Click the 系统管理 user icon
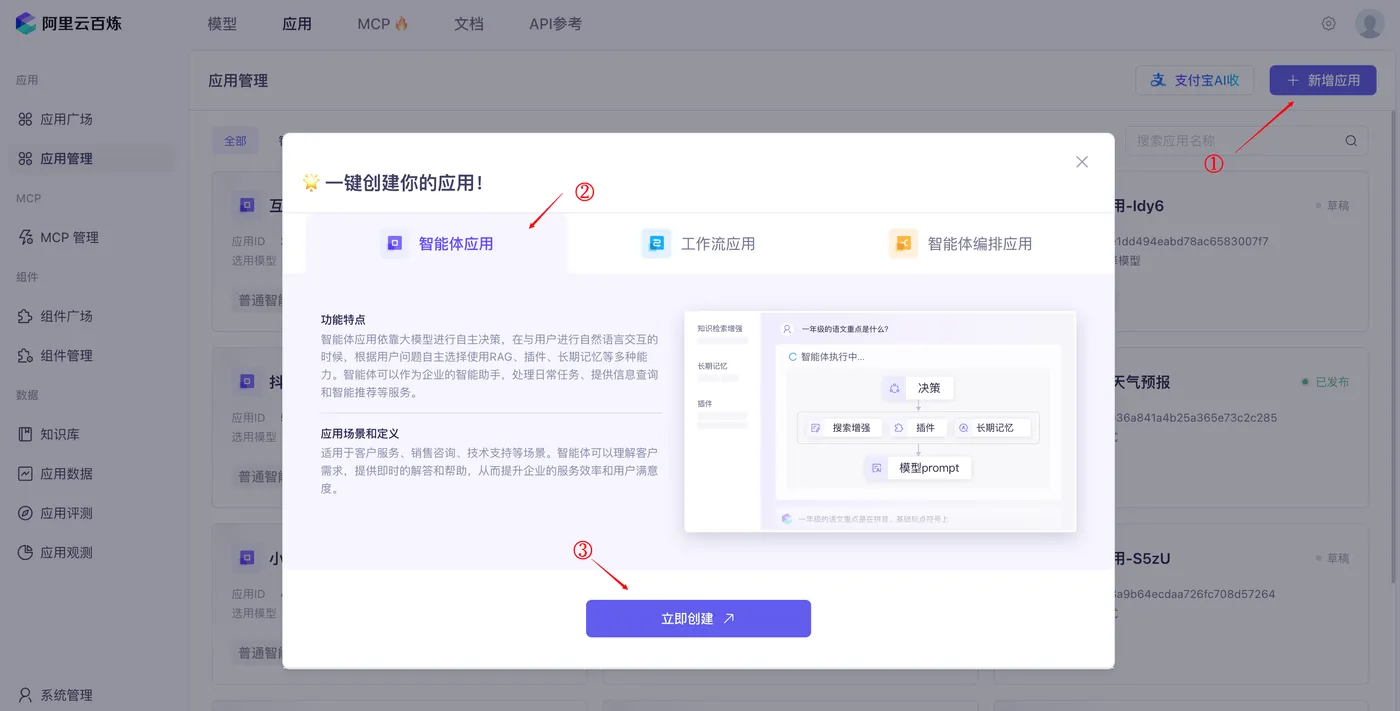 (x=26, y=695)
